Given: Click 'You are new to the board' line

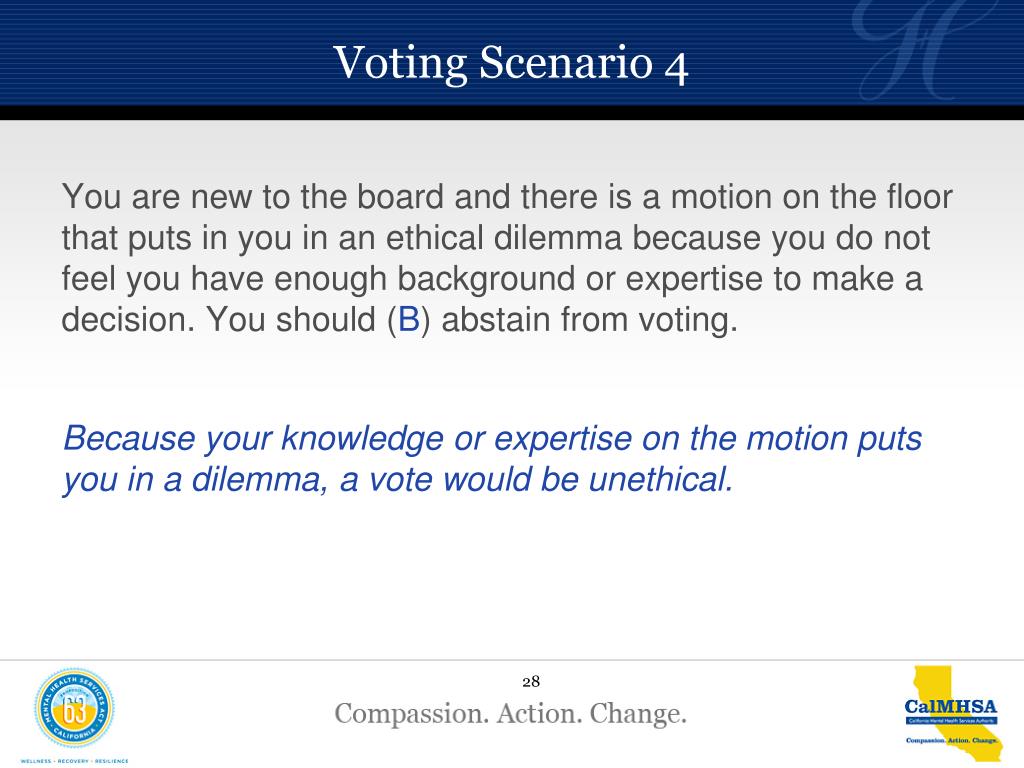Looking at the screenshot, I should [x=253, y=197].
